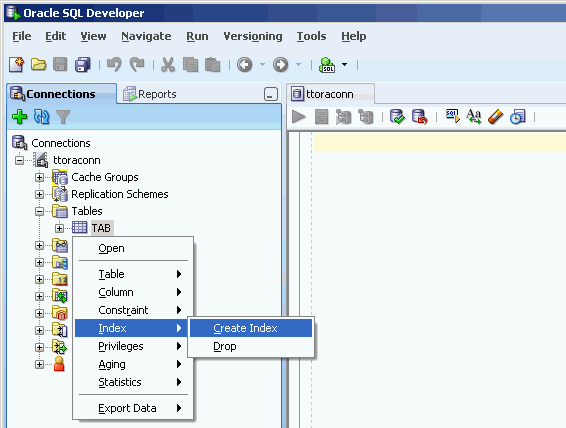Click the Back navigation icon
This screenshot has height=428, width=566.
(x=244, y=65)
